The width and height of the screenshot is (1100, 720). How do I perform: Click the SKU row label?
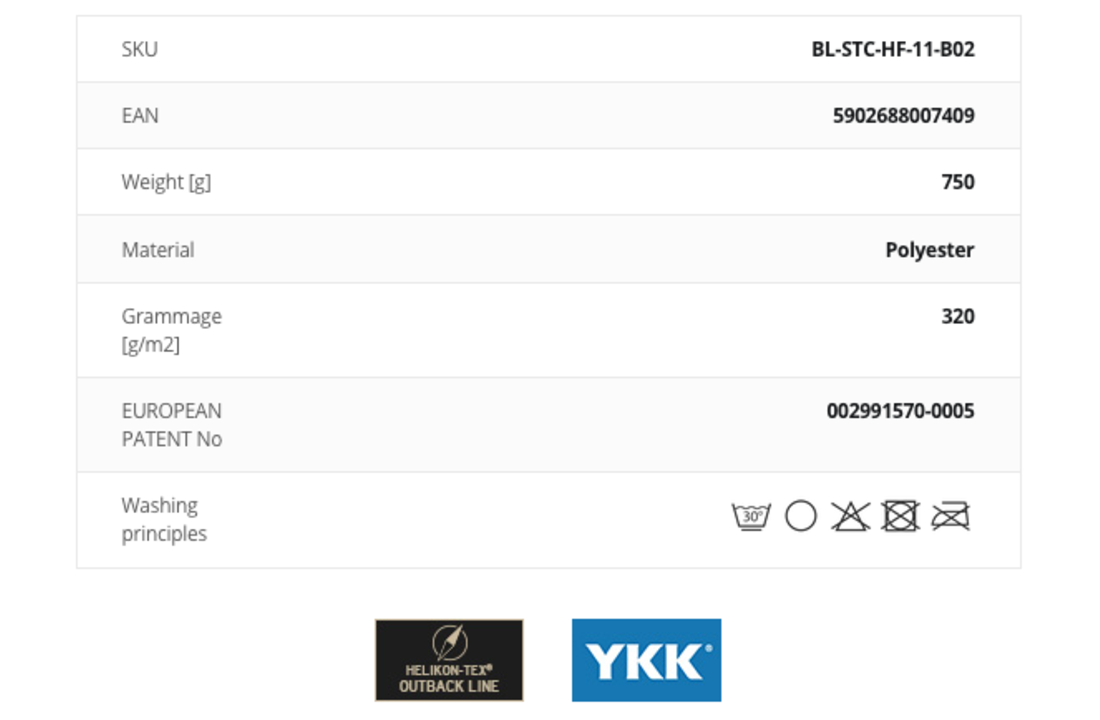coord(140,49)
